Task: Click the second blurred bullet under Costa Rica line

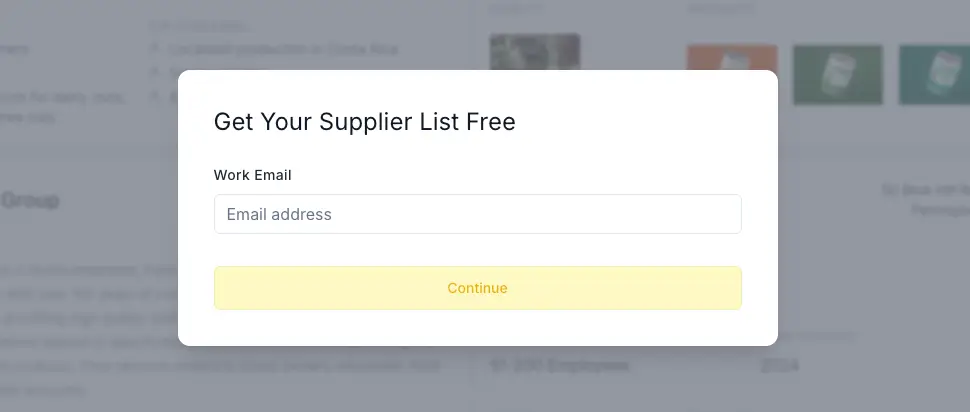Action: click(165, 73)
